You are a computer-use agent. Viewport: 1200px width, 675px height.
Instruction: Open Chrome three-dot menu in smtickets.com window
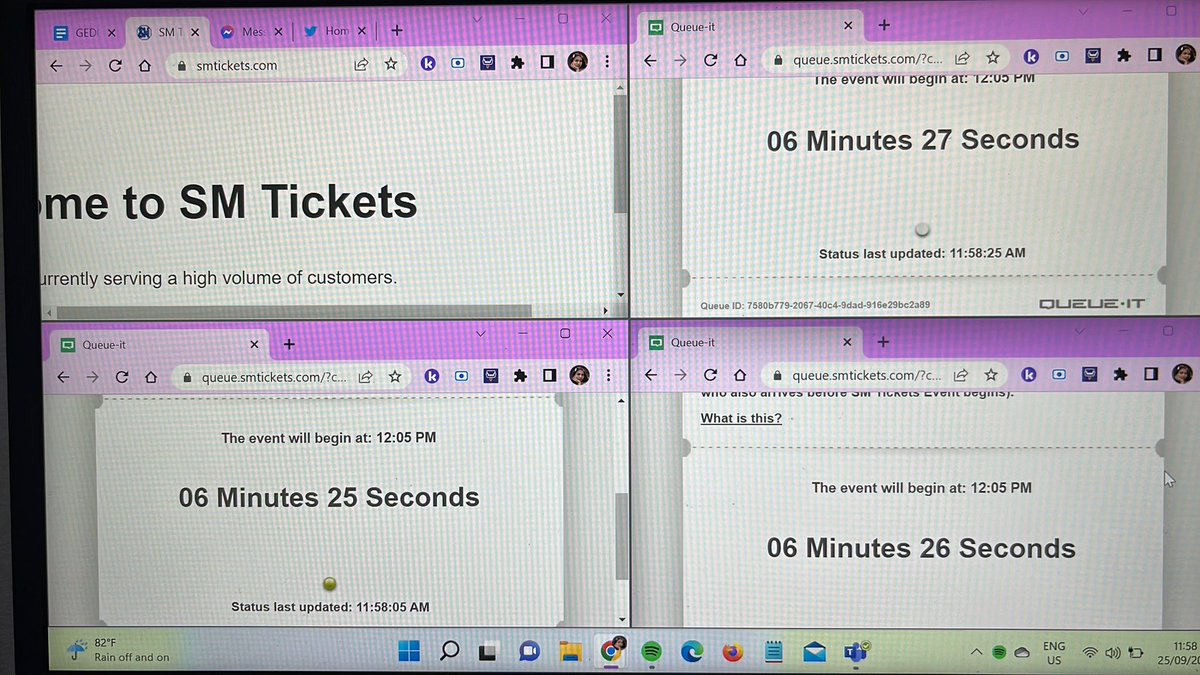(607, 62)
